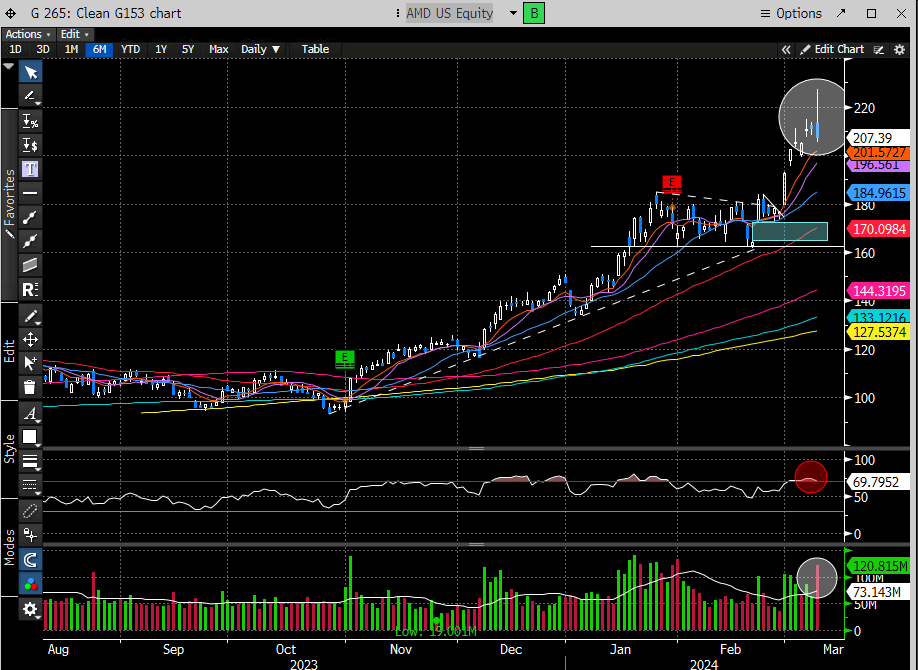Expand the AMD US Equity security dropdown
This screenshot has width=918, height=670.
tap(513, 13)
